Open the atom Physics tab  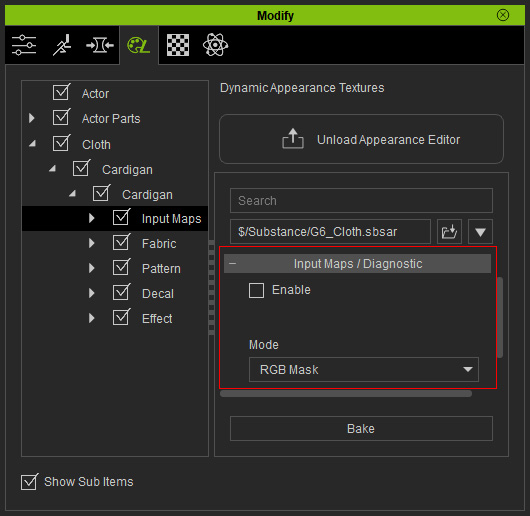point(215,45)
